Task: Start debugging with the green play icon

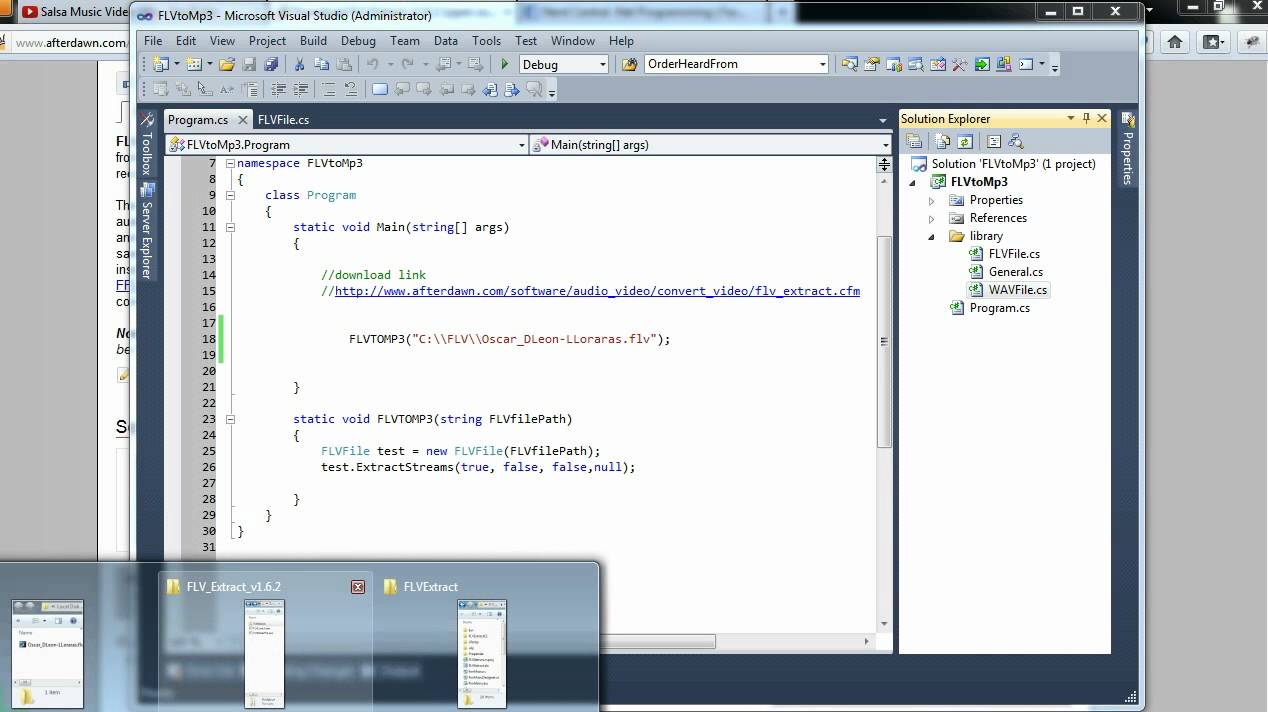Action: 504,64
